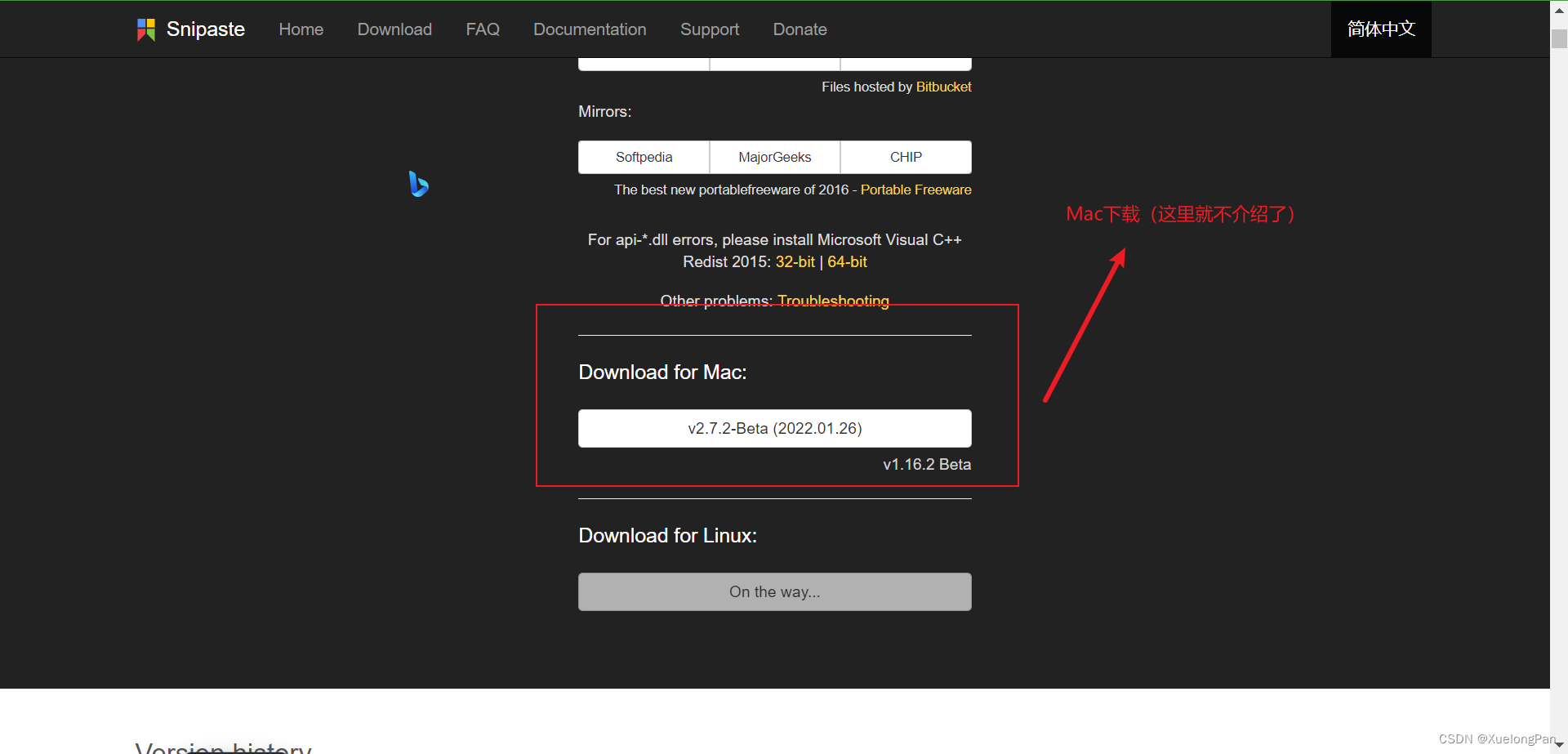Click the 'Download for Linux:' heading

tap(668, 536)
